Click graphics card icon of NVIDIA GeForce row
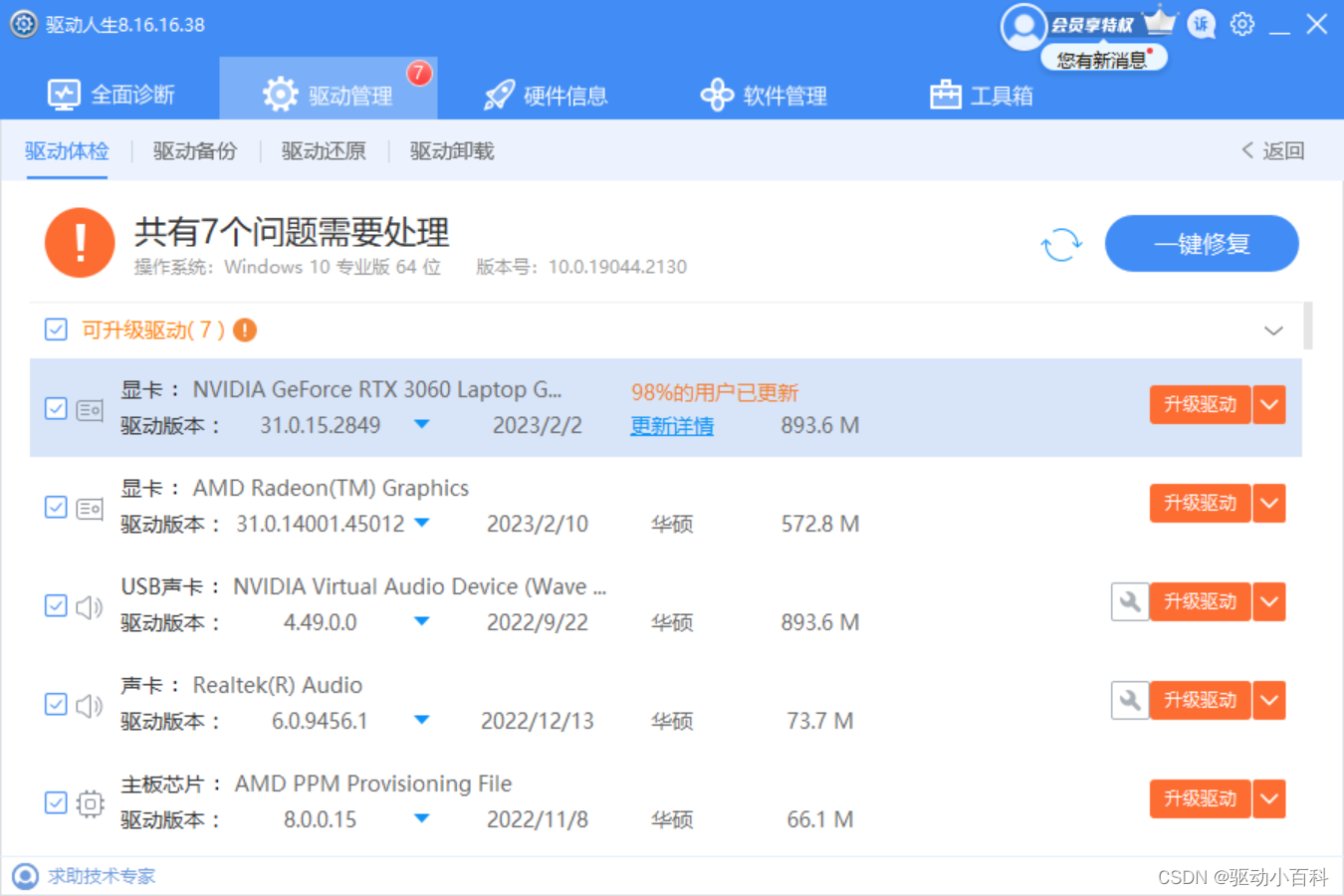 [90, 409]
